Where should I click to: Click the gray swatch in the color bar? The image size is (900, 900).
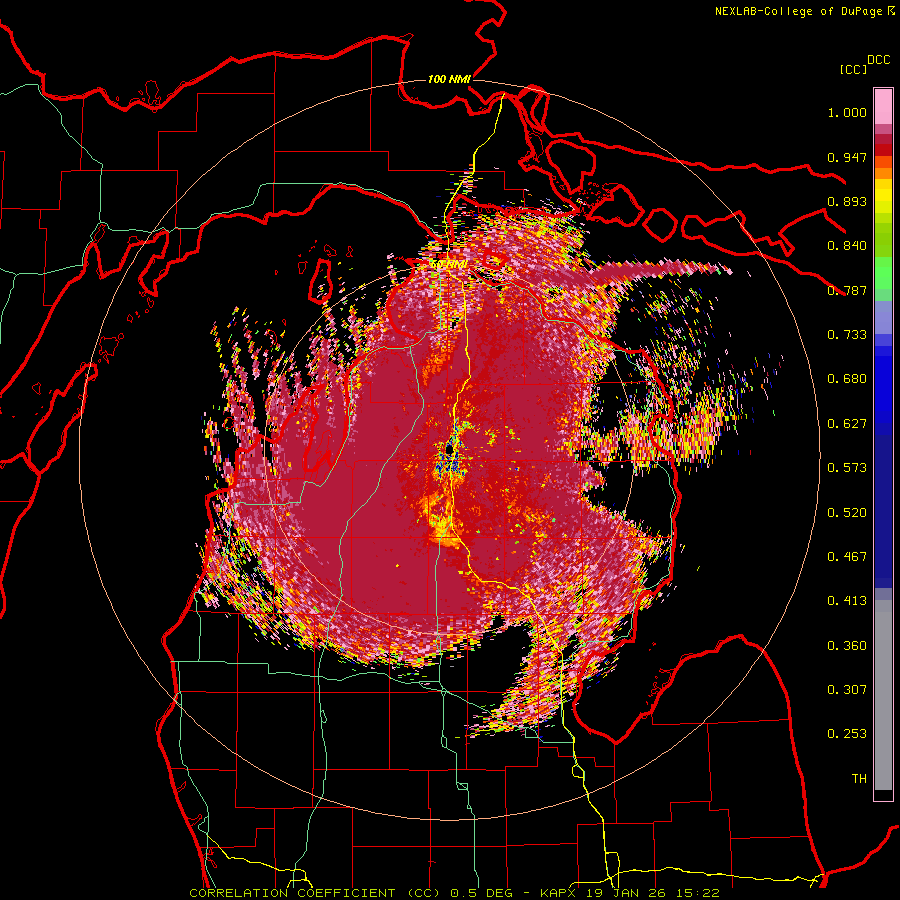coord(883,695)
